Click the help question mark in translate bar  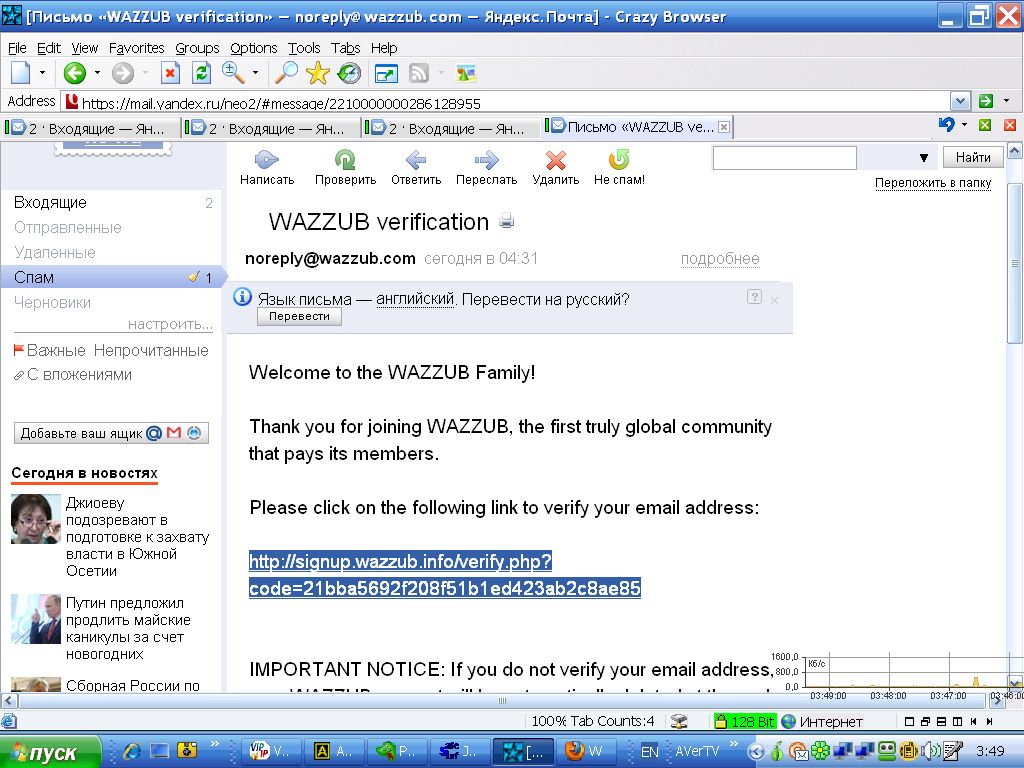pos(754,297)
